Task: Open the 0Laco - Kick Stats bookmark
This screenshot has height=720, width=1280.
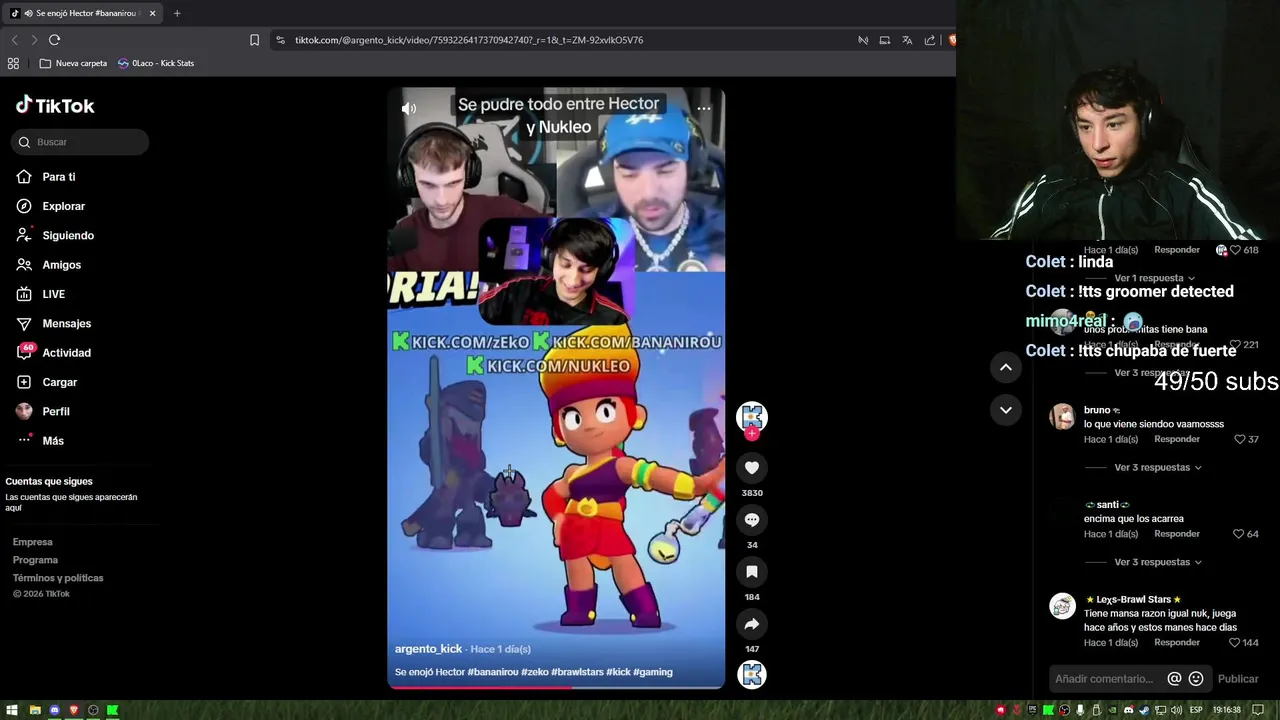Action: [x=156, y=63]
